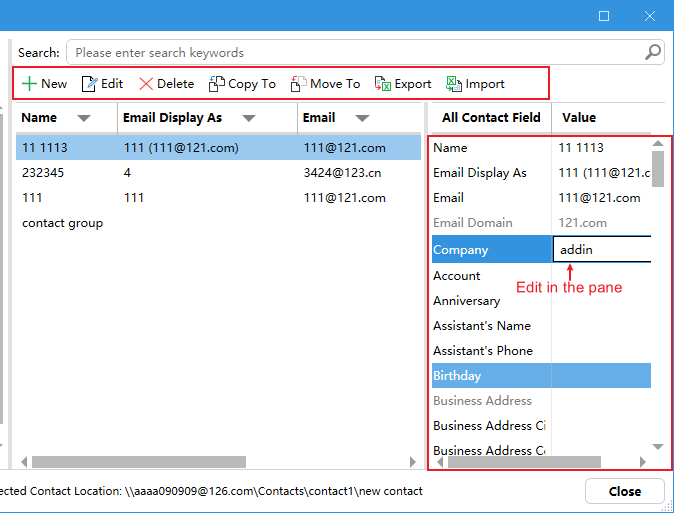This screenshot has height=513, width=674.
Task: Click the Export icon
Action: [x=382, y=84]
